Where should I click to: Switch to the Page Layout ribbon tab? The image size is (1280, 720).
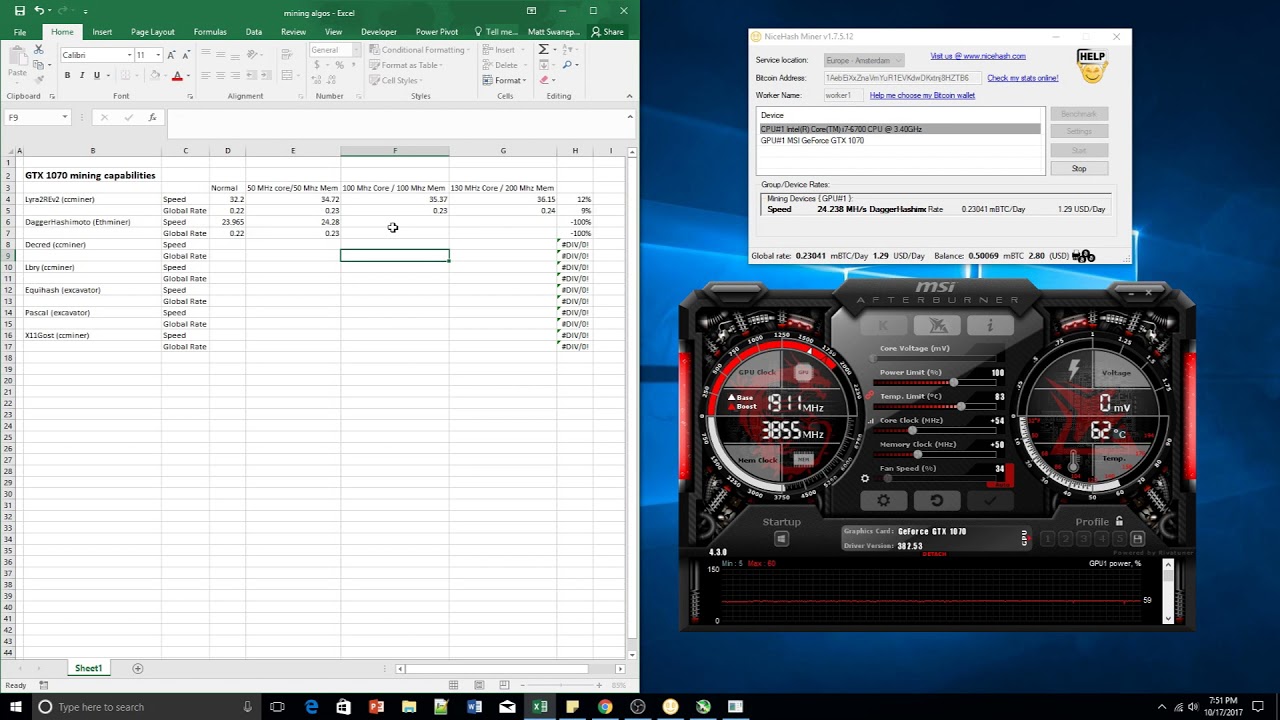[153, 32]
